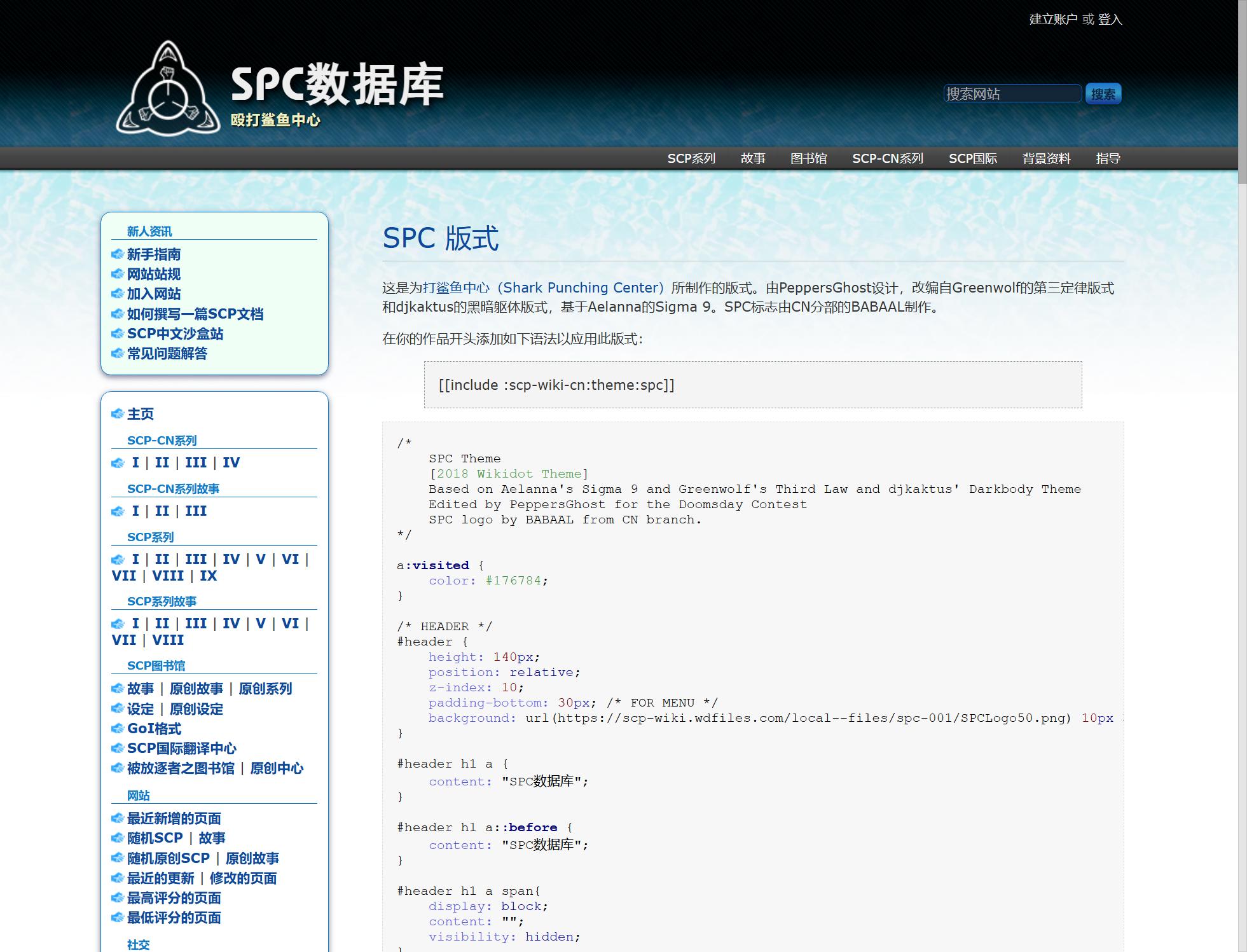Open the 指导 top navigation menu
The width and height of the screenshot is (1247, 952).
tap(1108, 158)
